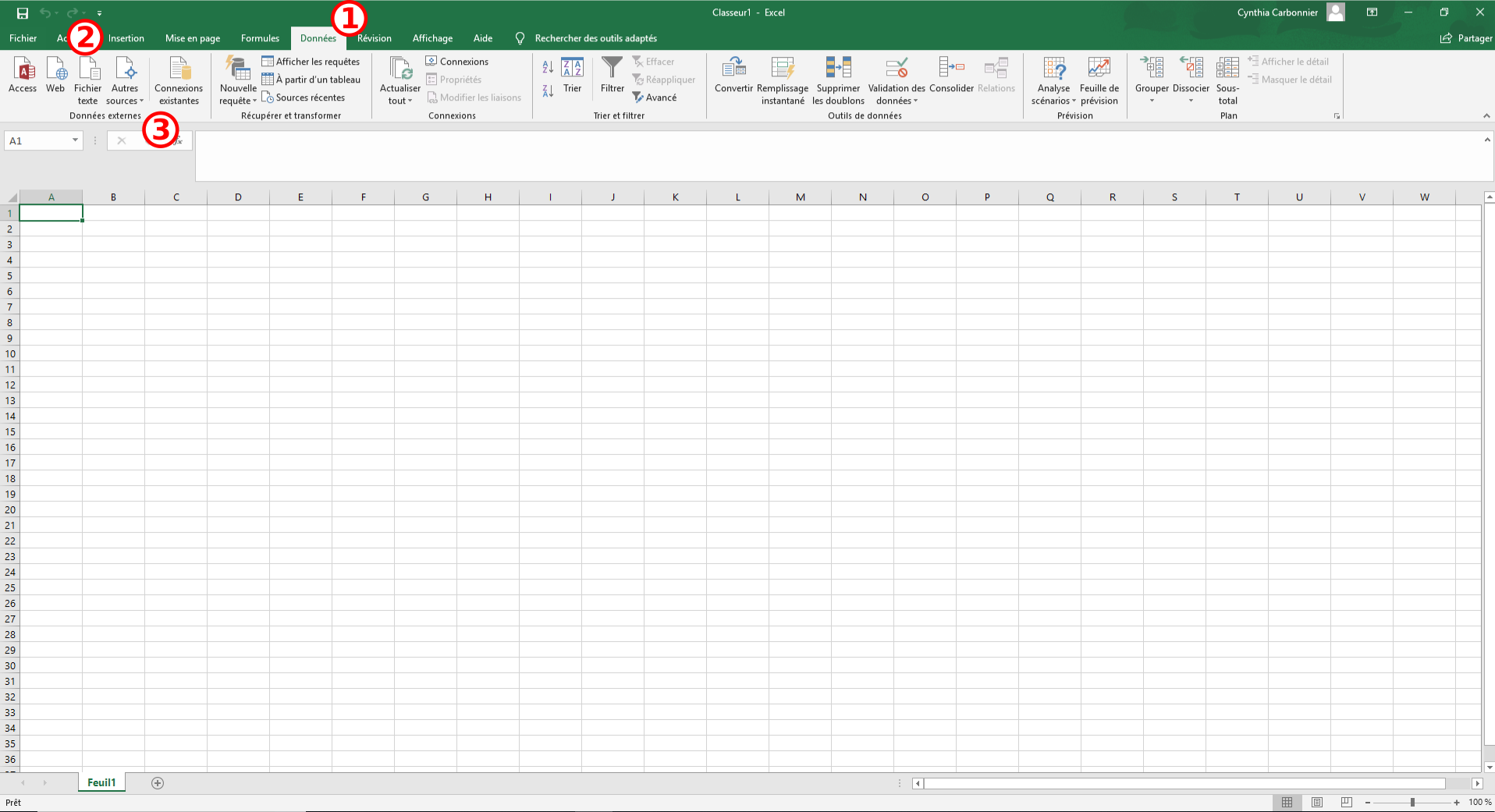Open Feuille de prévision
Image resolution: width=1495 pixels, height=812 pixels.
tap(1099, 80)
